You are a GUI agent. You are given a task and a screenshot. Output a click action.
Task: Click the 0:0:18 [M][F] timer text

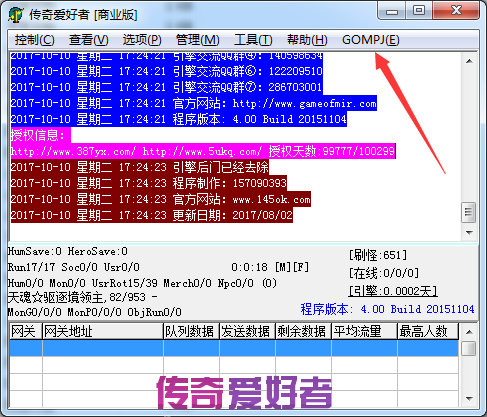(x=270, y=267)
